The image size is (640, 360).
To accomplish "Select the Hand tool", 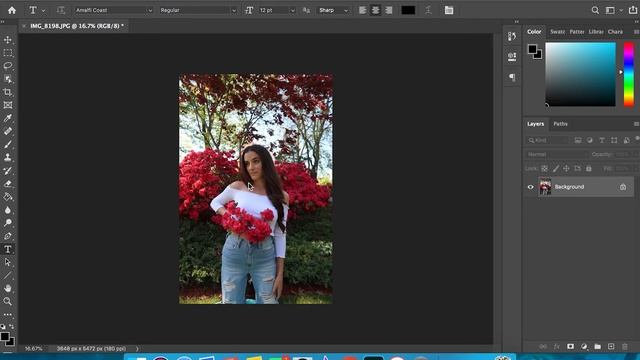I will (8, 288).
